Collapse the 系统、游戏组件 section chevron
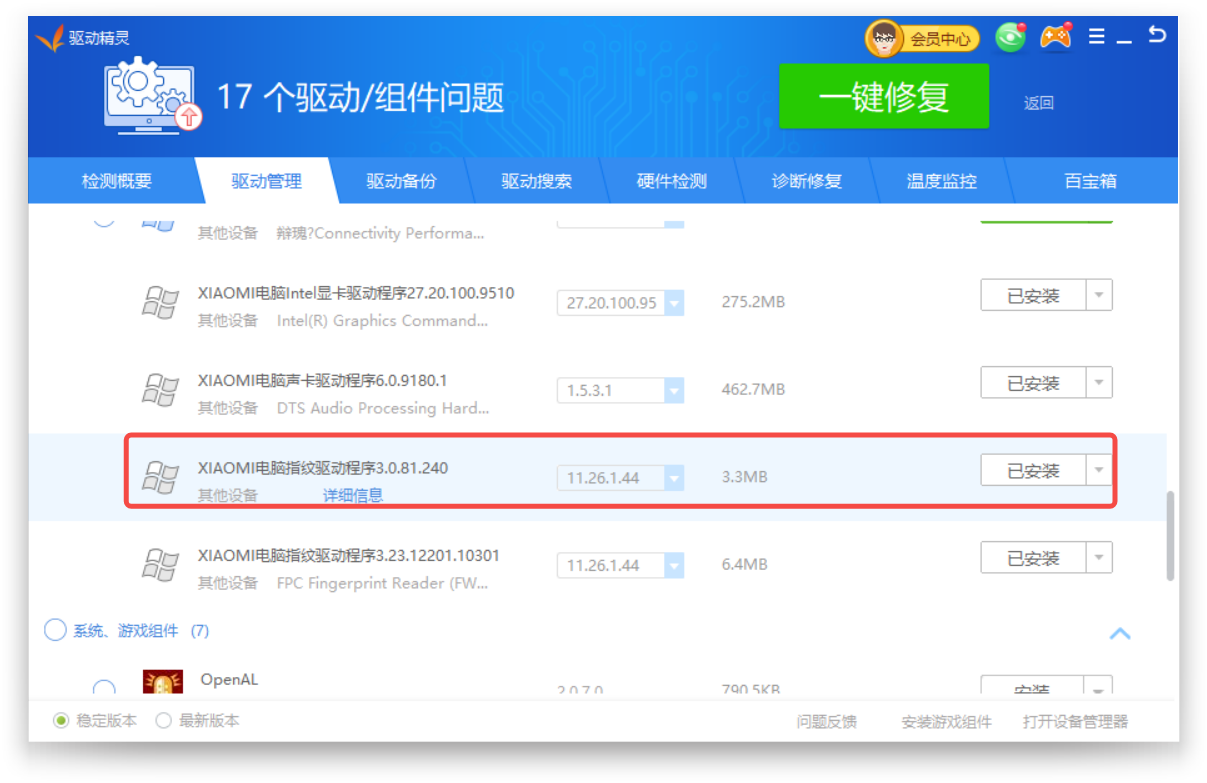Screen dimensions: 1207x783 (x=1120, y=633)
